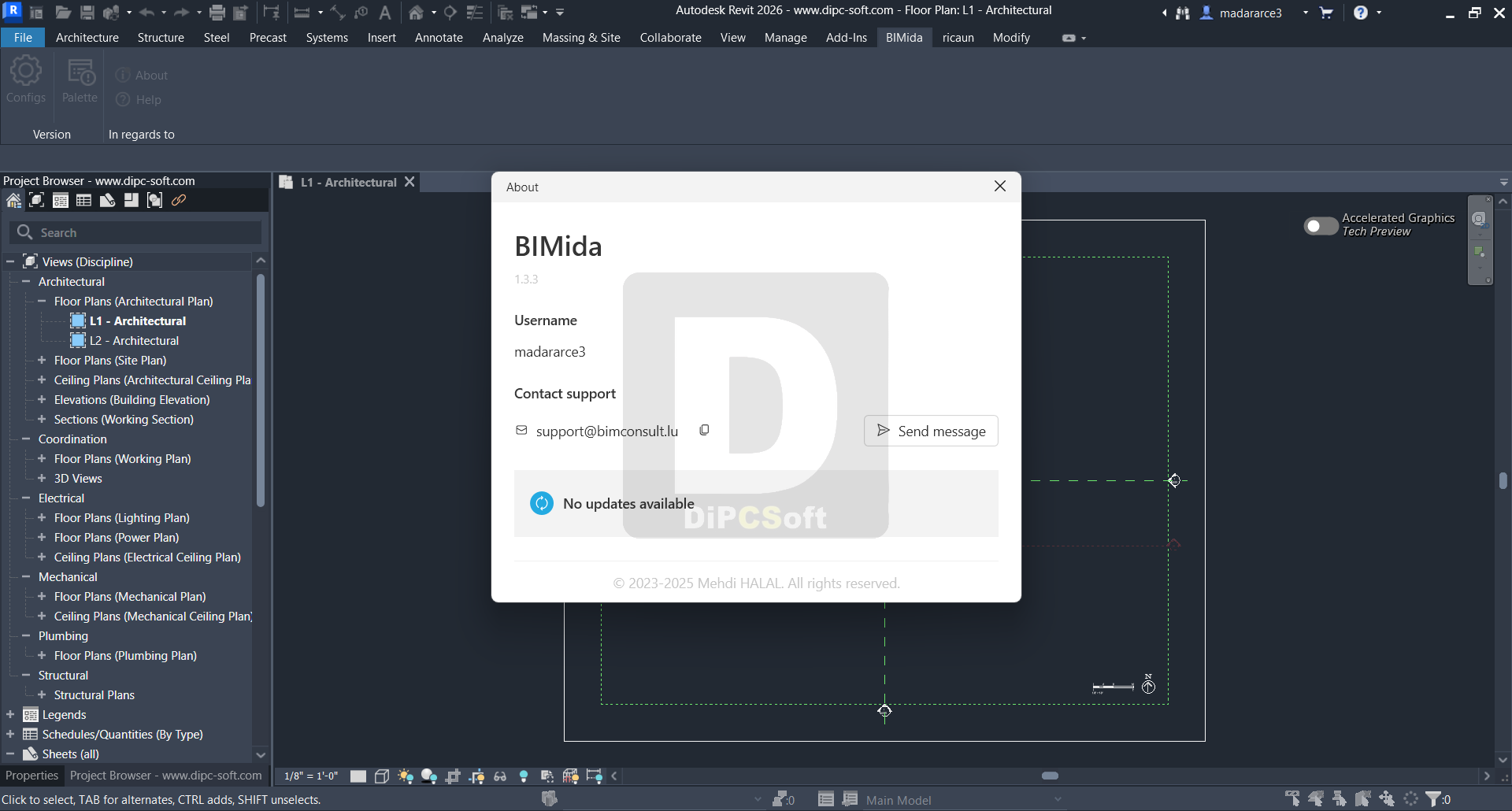Screen dimensions: 1512x811
Task: Click the Save icon in quick access toolbar
Action: 87,13
